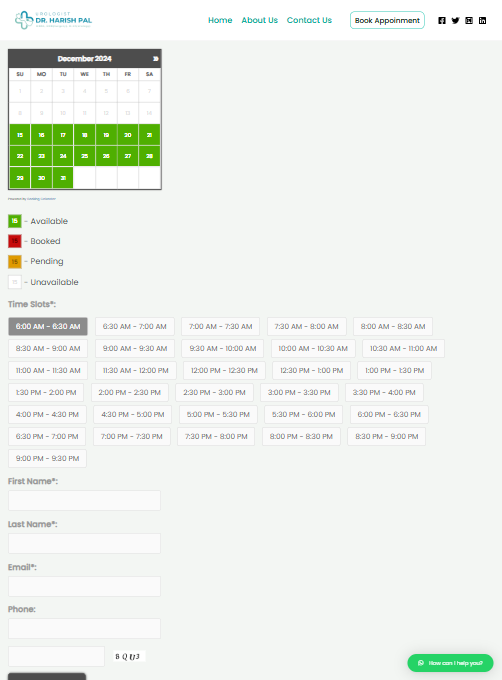Open the LinkedIn icon in header
The height and width of the screenshot is (680, 502).
coord(482,20)
